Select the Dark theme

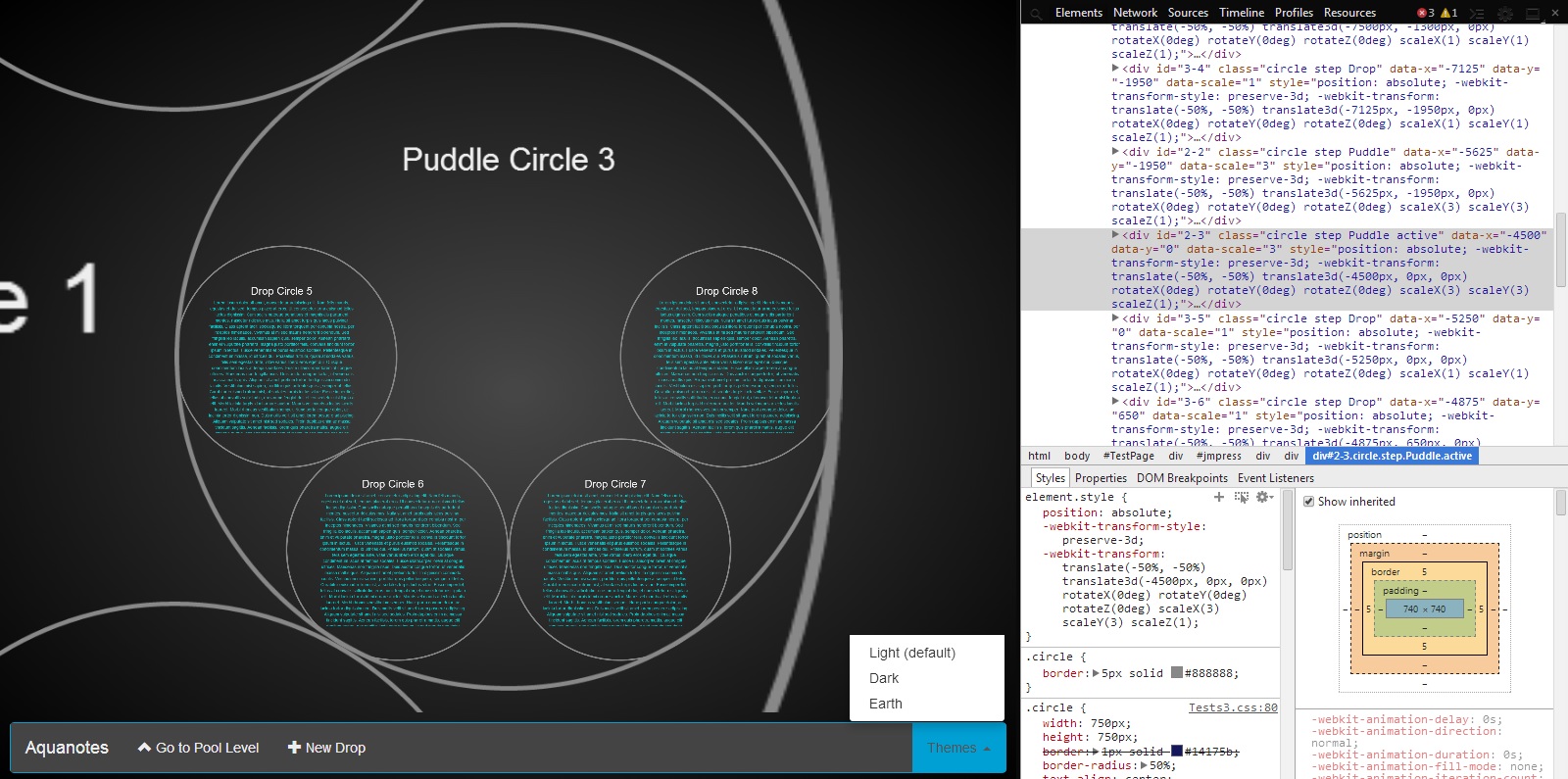point(884,678)
